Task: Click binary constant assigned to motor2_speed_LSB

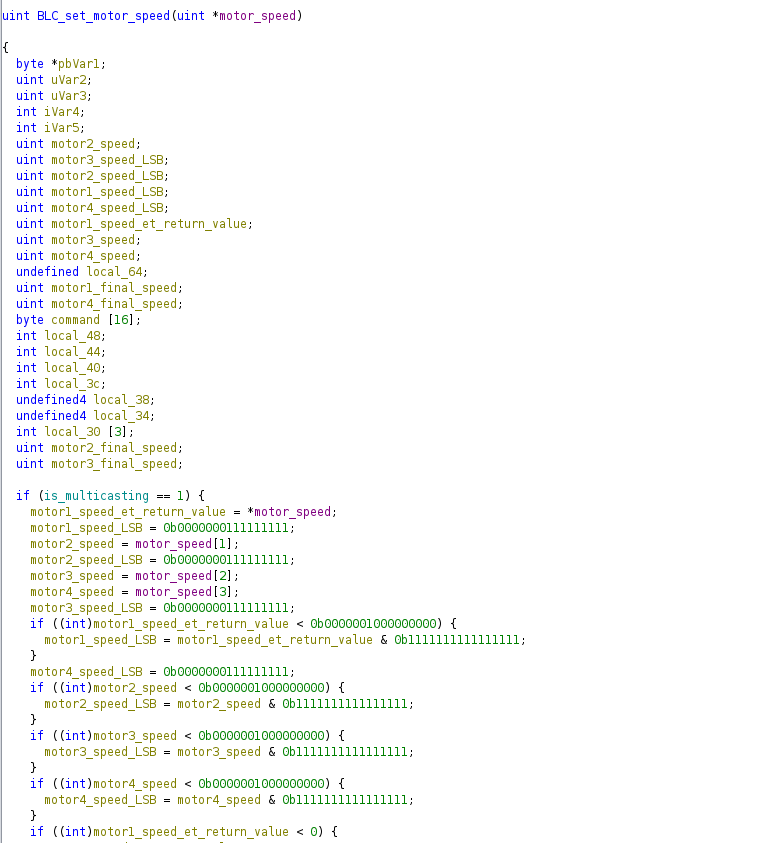Action: click(226, 560)
